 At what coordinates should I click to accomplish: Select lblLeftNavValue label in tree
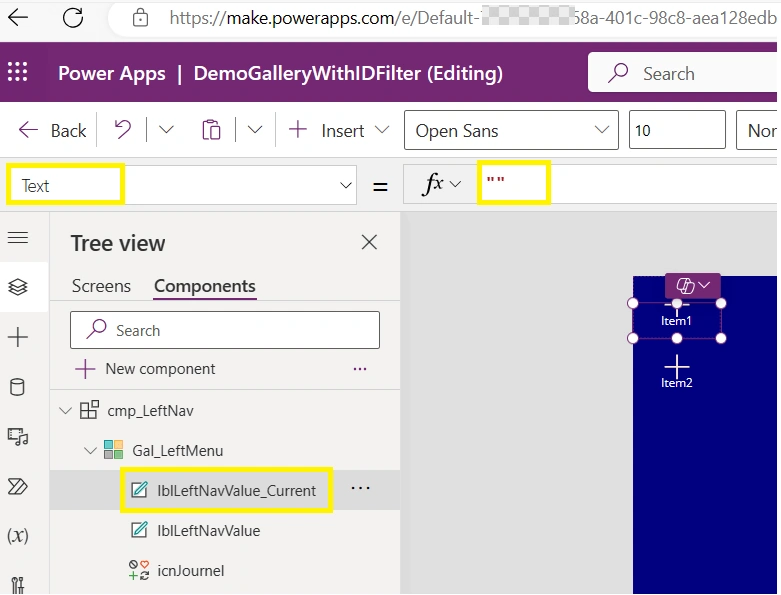[x=208, y=531]
